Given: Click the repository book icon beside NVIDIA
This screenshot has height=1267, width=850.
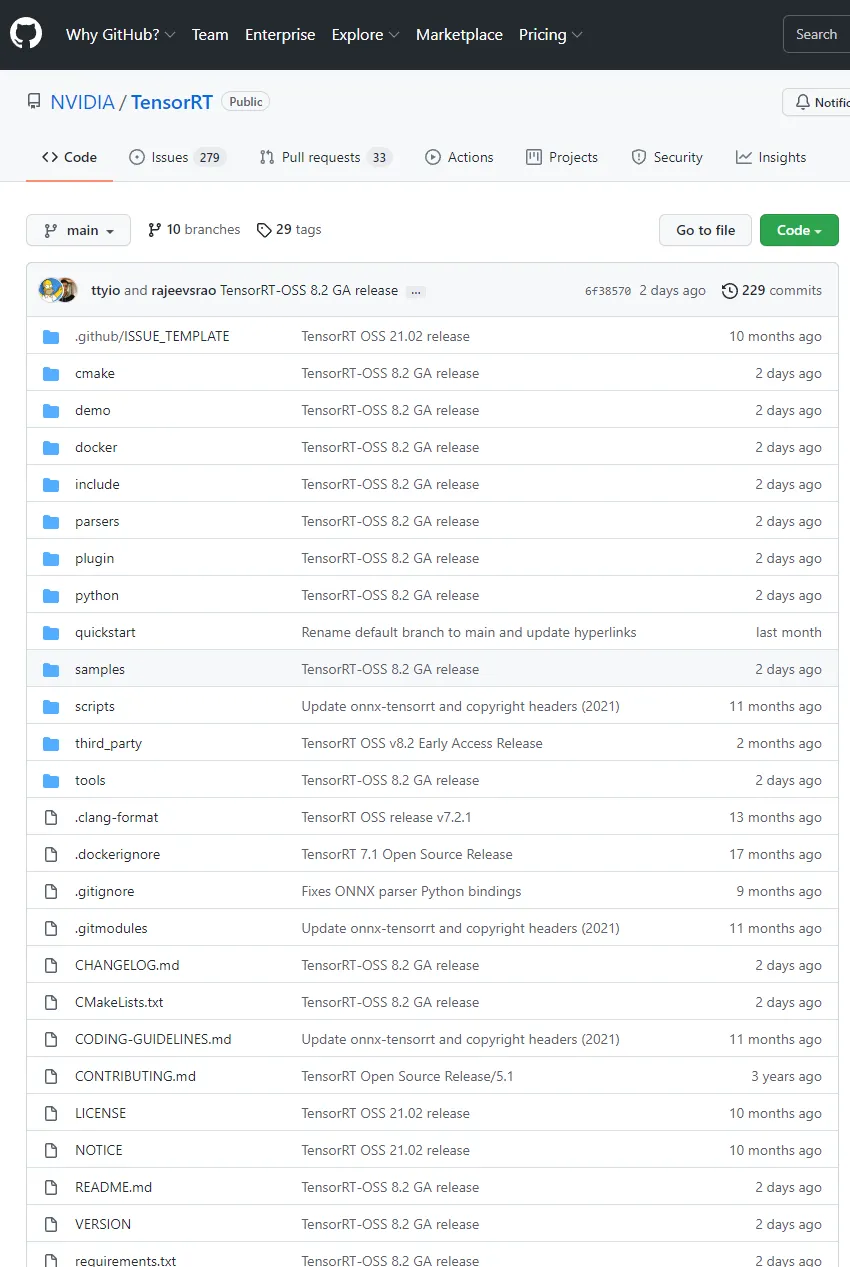Looking at the screenshot, I should click(x=34, y=102).
